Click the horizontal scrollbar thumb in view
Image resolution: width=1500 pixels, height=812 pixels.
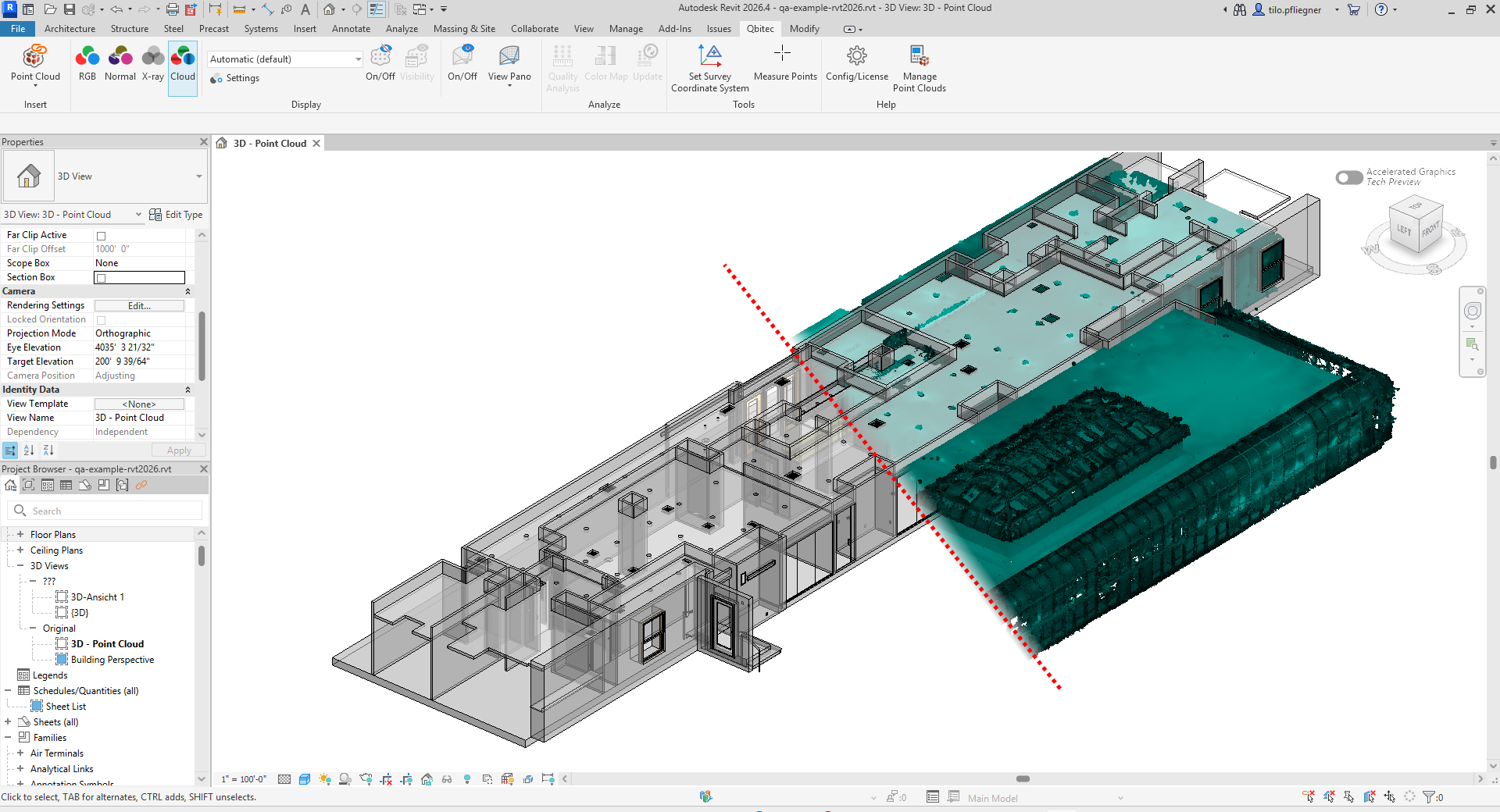point(1023,779)
